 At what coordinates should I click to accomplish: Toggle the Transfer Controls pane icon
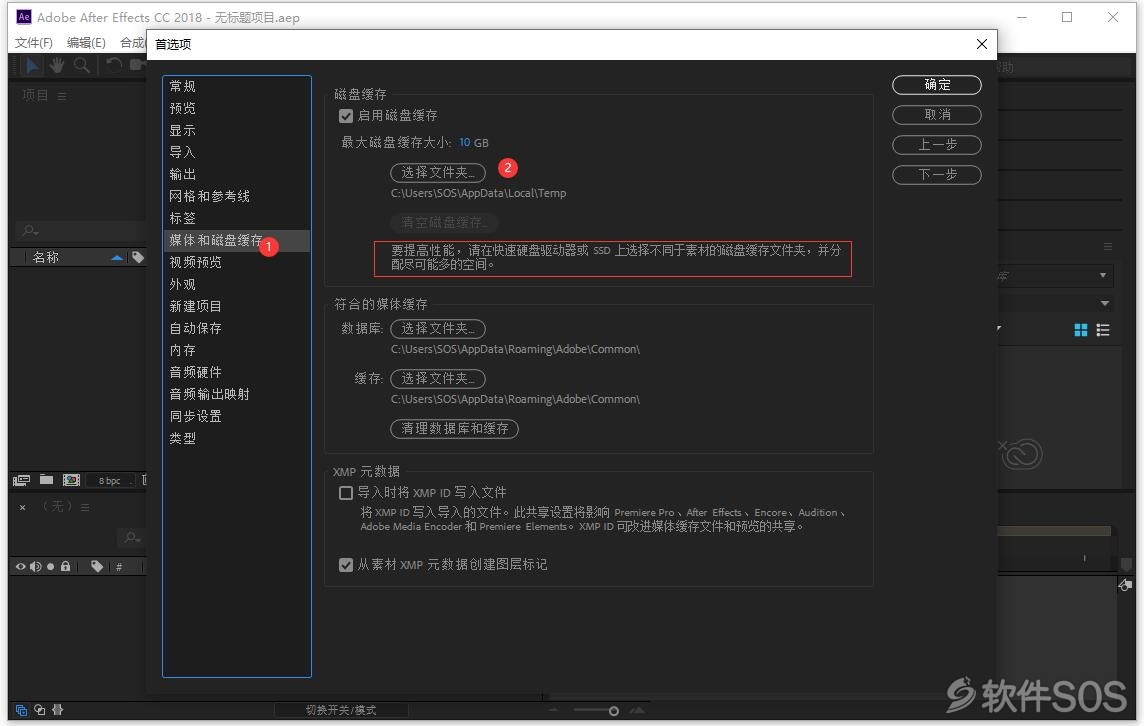(x=39, y=710)
